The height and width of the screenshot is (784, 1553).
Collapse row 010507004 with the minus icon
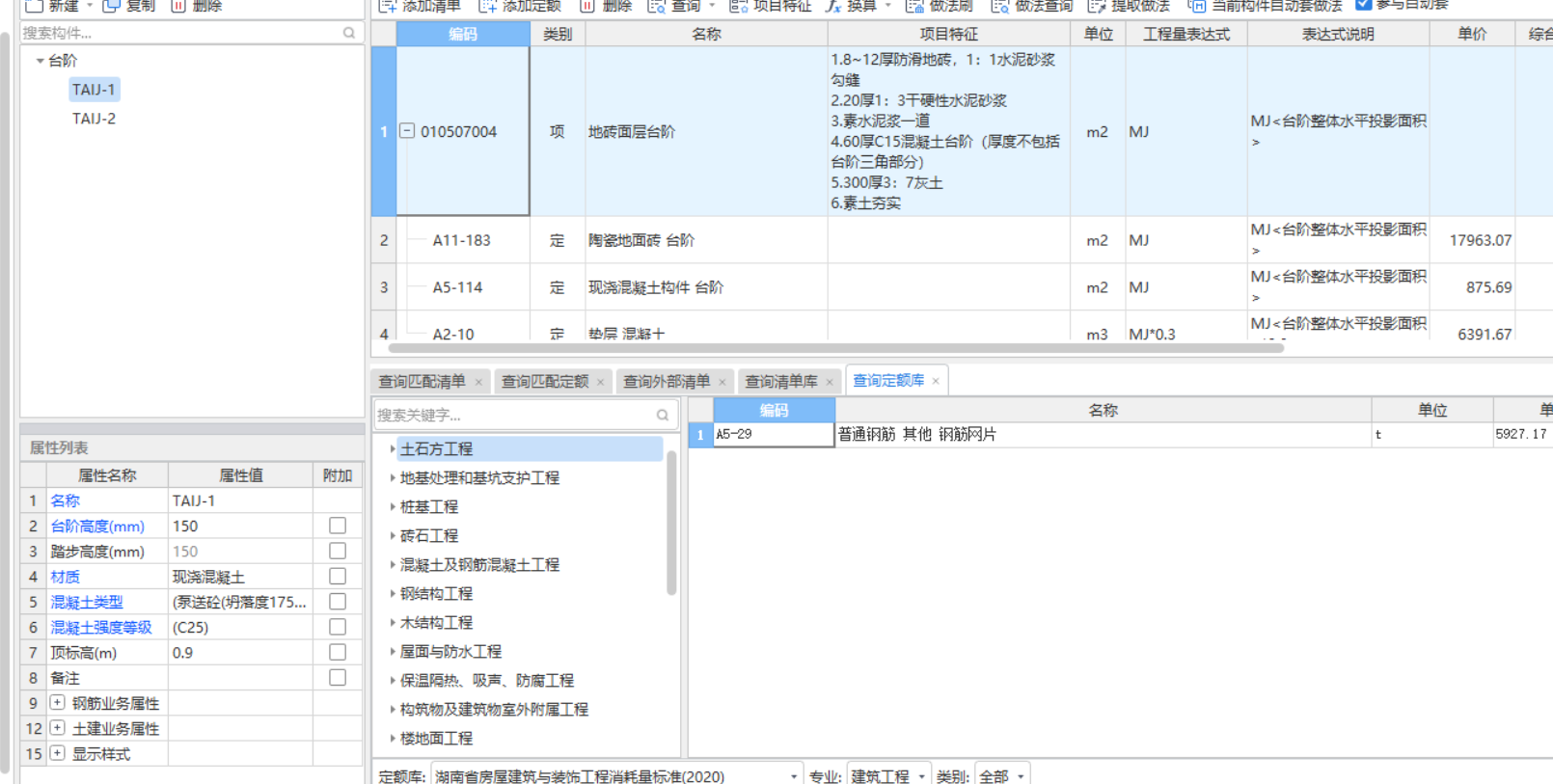[407, 131]
